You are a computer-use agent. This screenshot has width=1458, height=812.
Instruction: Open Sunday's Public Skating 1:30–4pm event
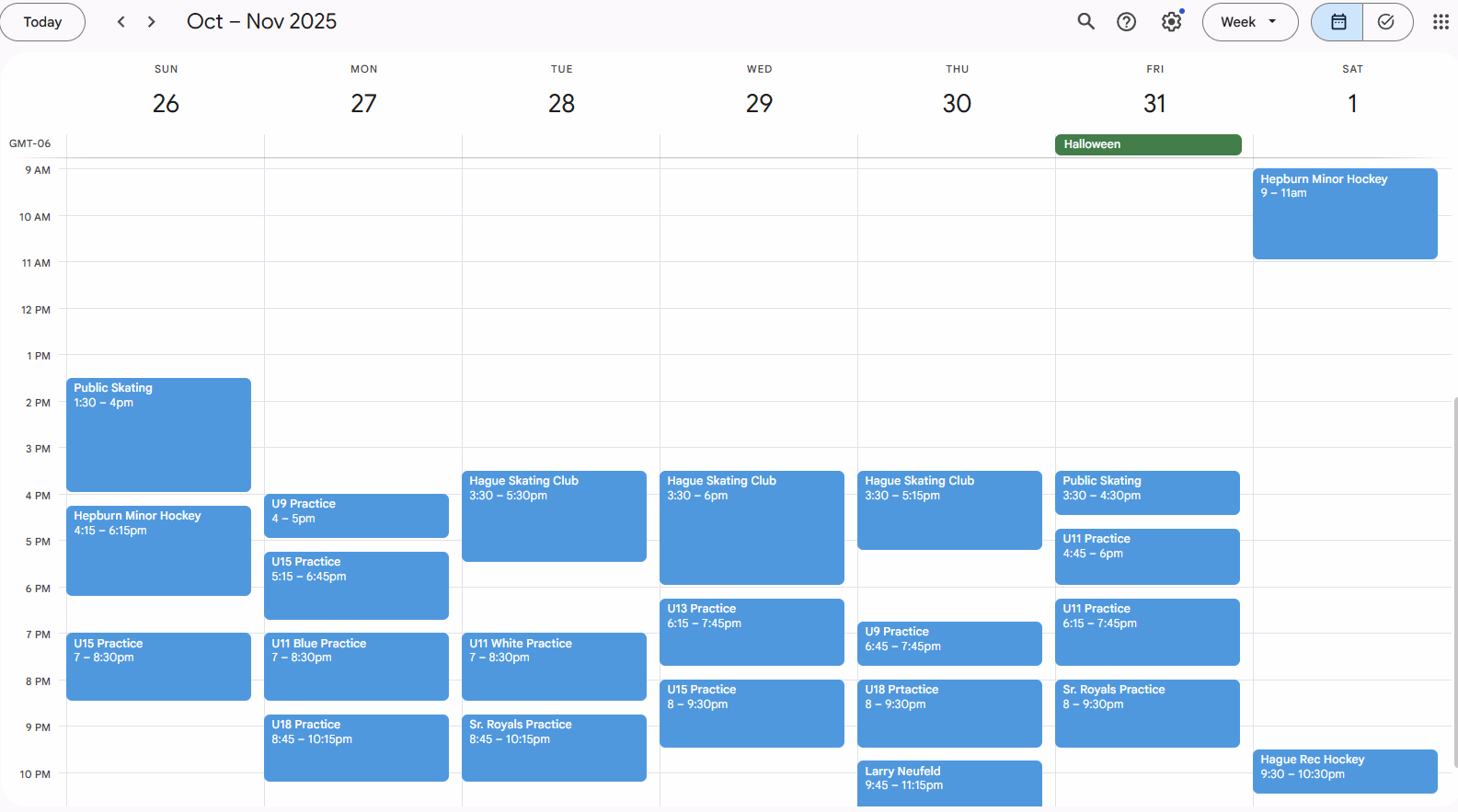pos(158,434)
